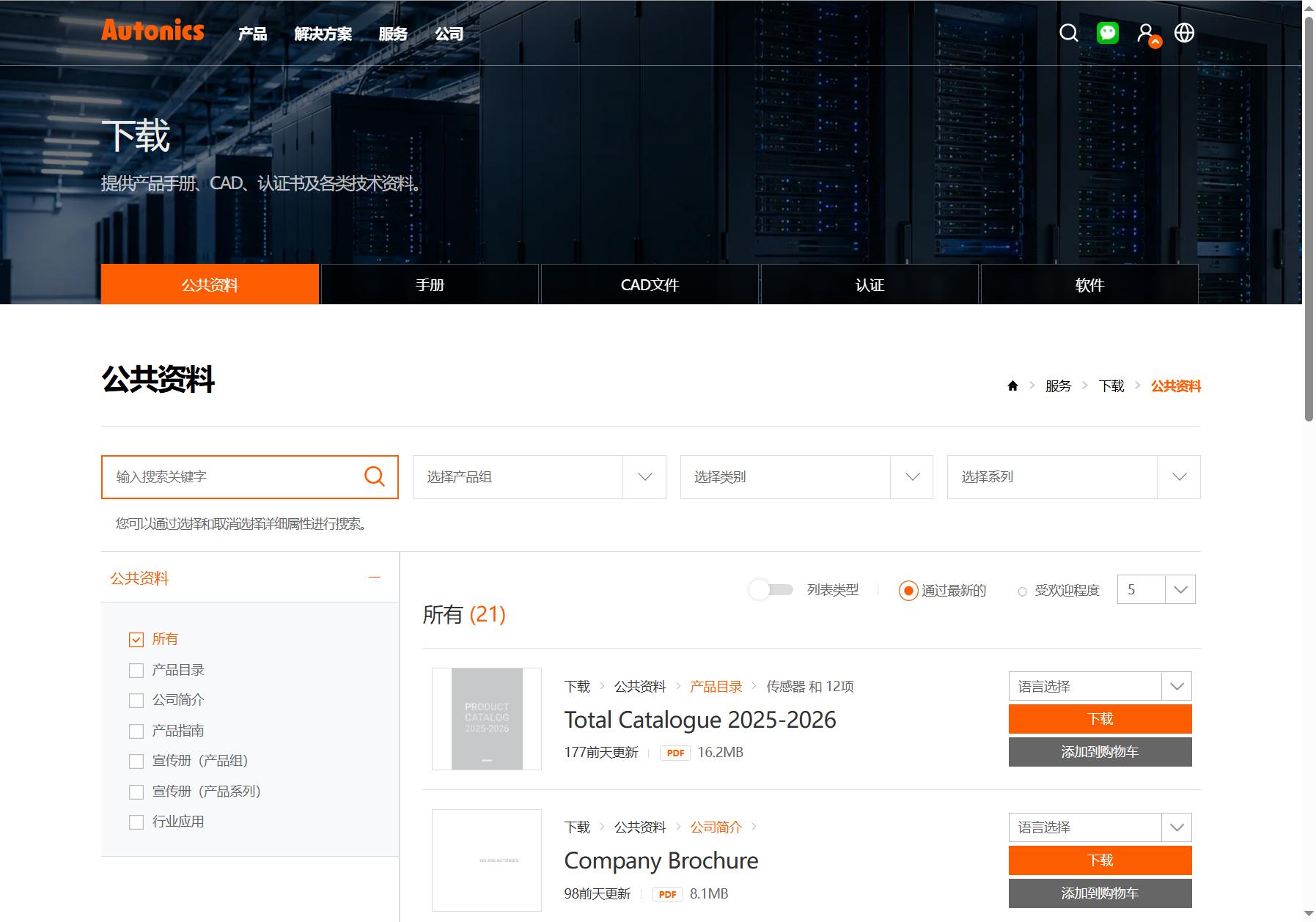1316x922 pixels.
Task: Check the 产品指南 filter checkbox
Action: click(x=136, y=731)
